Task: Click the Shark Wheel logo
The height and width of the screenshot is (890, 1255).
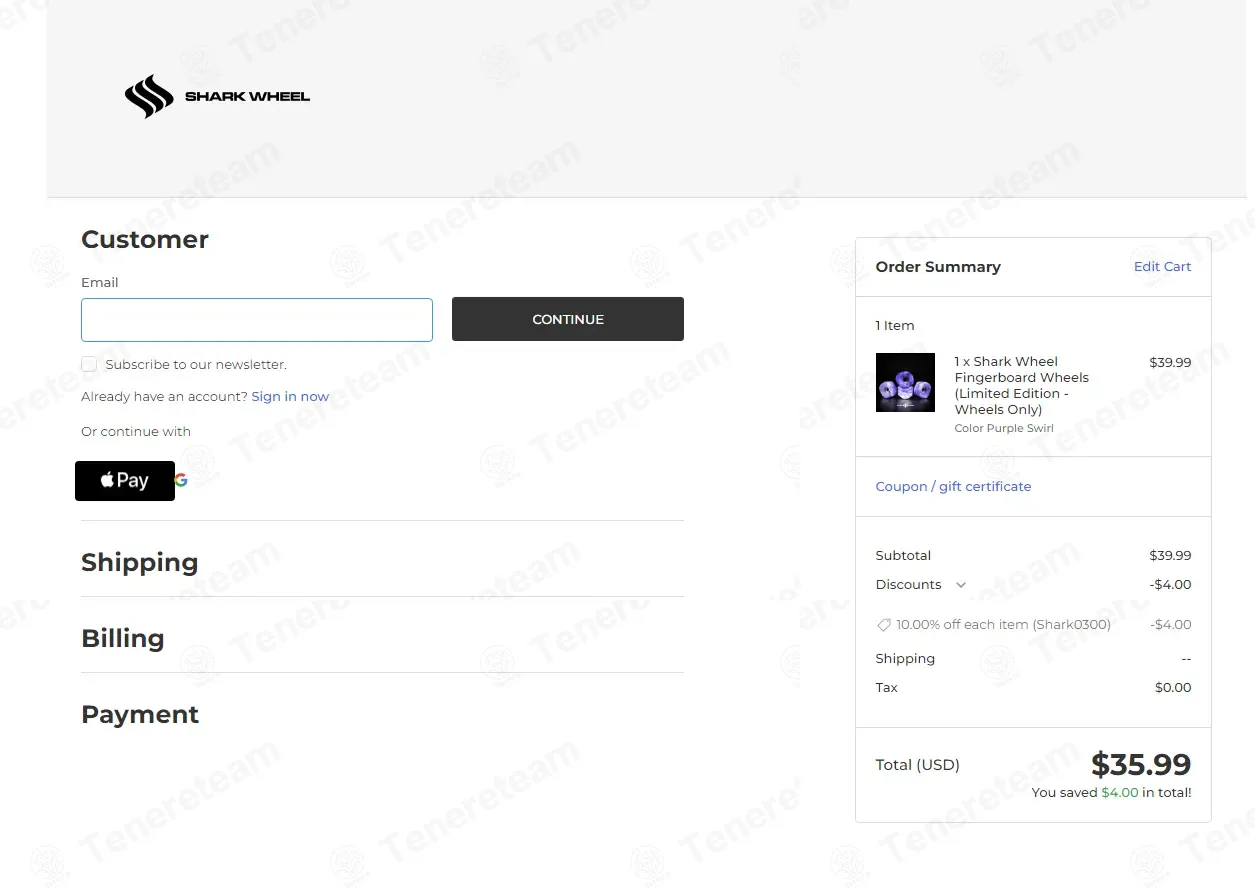Action: (217, 97)
